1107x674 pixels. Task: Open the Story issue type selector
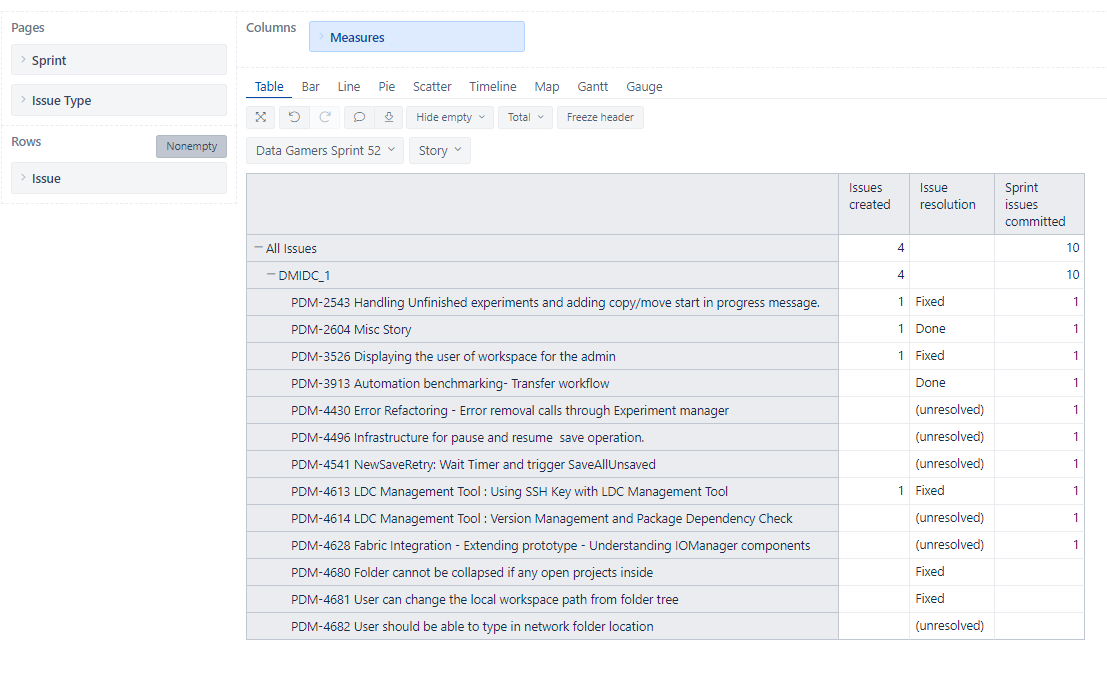439,150
